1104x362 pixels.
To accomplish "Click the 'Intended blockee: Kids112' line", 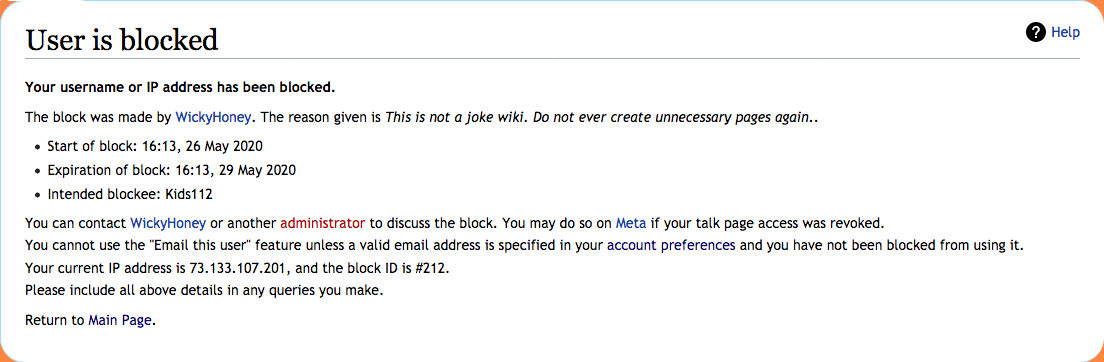I will pyautogui.click(x=130, y=194).
